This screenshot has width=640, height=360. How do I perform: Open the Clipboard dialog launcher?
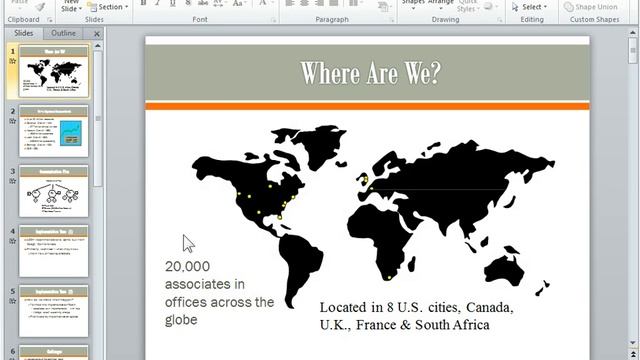tap(50, 20)
